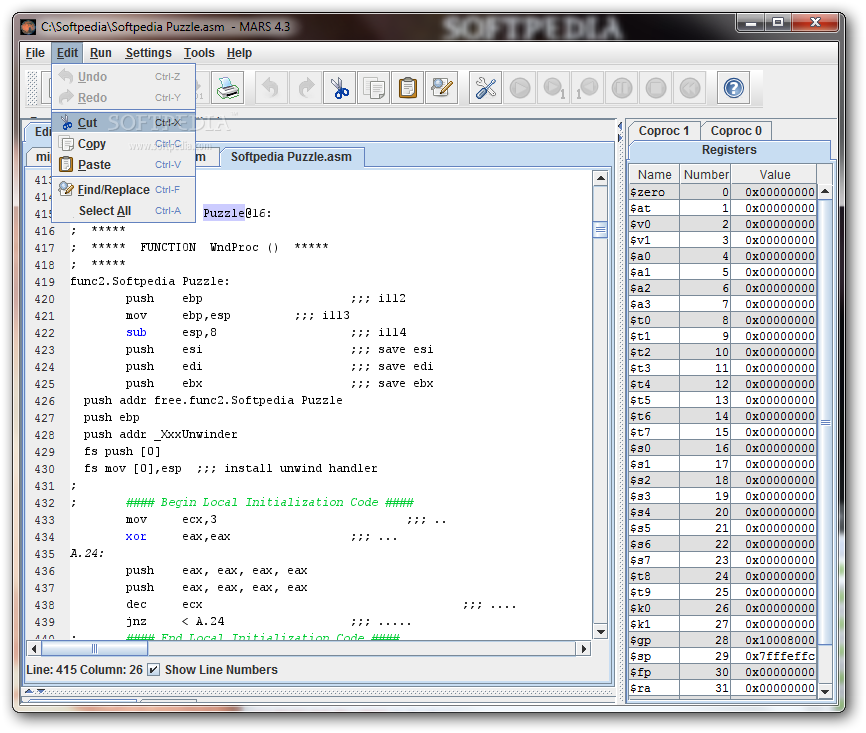Click the registers table scrollbar up arrow
Screen dimensions: 866x733
825,191
